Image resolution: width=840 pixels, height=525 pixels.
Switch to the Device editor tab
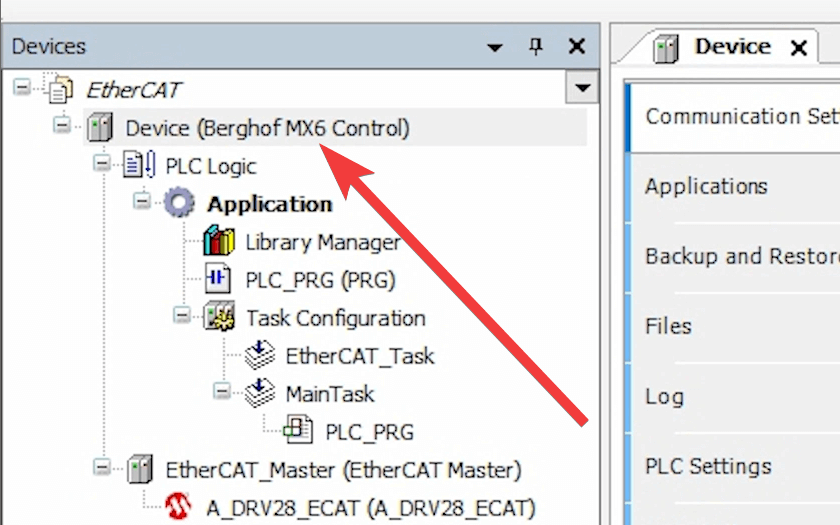pyautogui.click(x=732, y=47)
